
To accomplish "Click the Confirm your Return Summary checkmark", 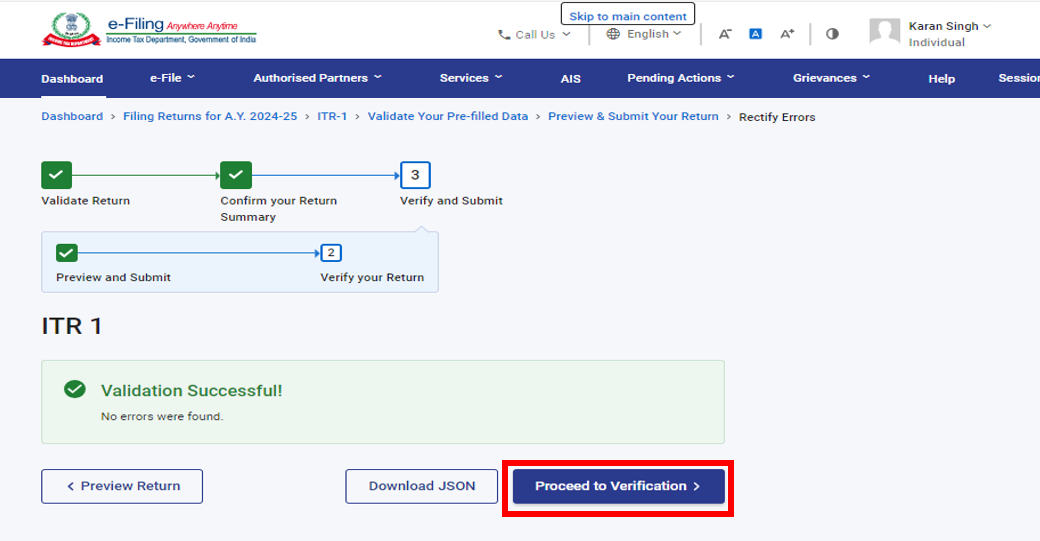I will (235, 175).
